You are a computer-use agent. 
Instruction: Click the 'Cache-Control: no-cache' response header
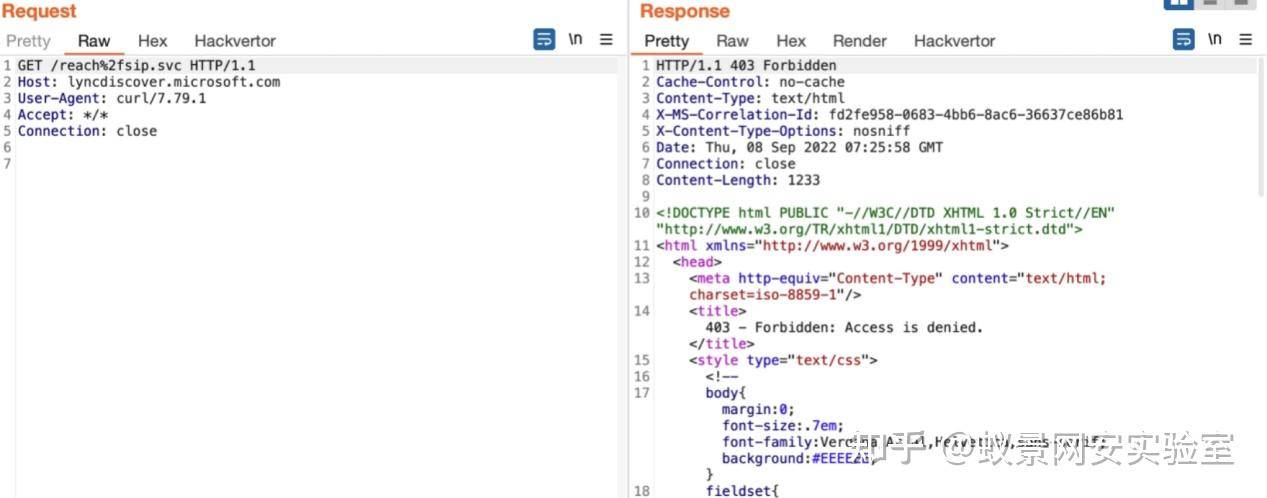(750, 82)
